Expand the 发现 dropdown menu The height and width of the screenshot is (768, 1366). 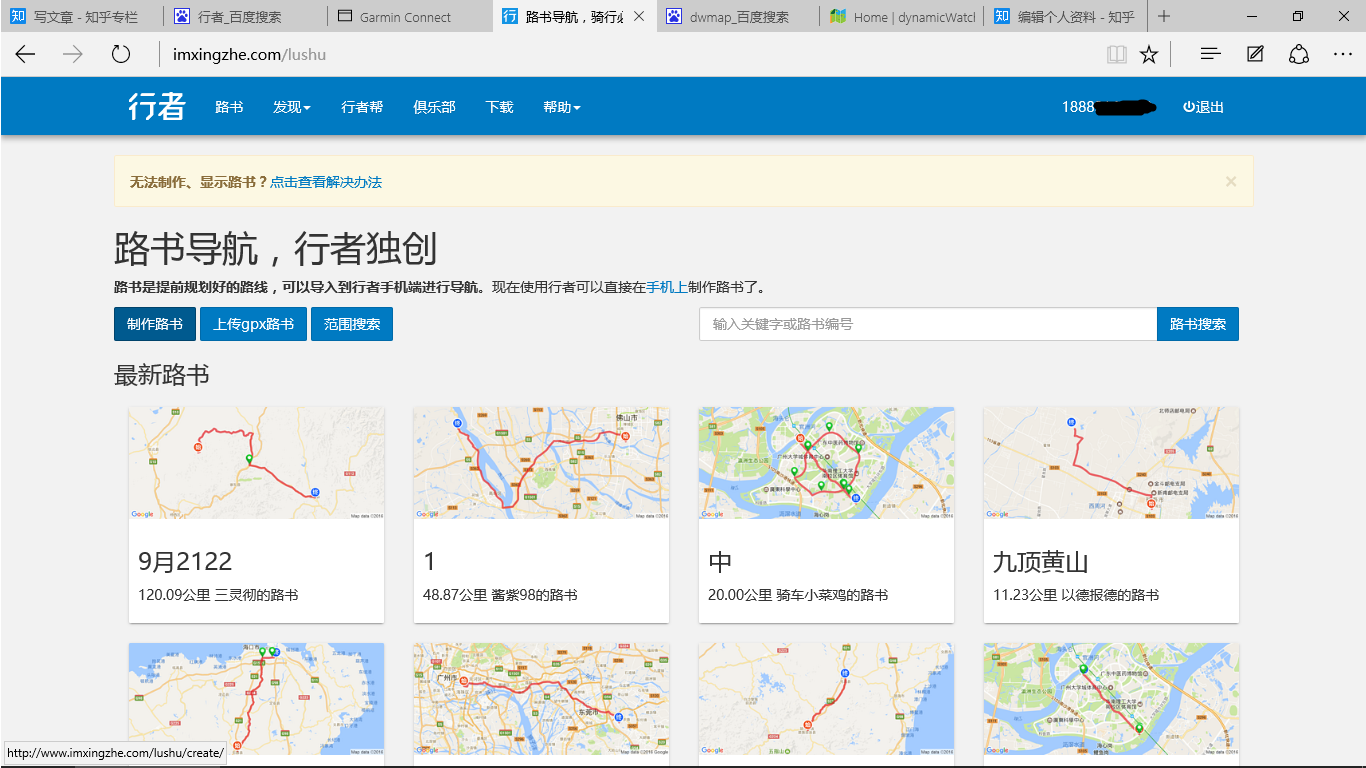(x=291, y=107)
